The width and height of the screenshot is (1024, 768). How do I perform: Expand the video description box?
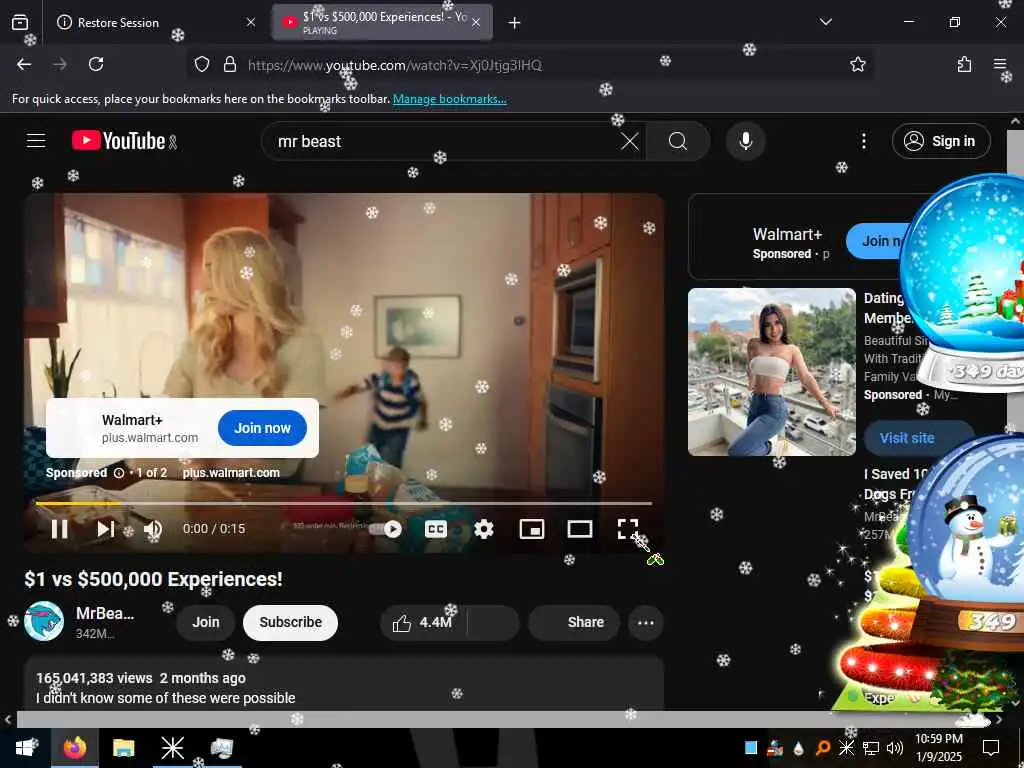tap(344, 684)
